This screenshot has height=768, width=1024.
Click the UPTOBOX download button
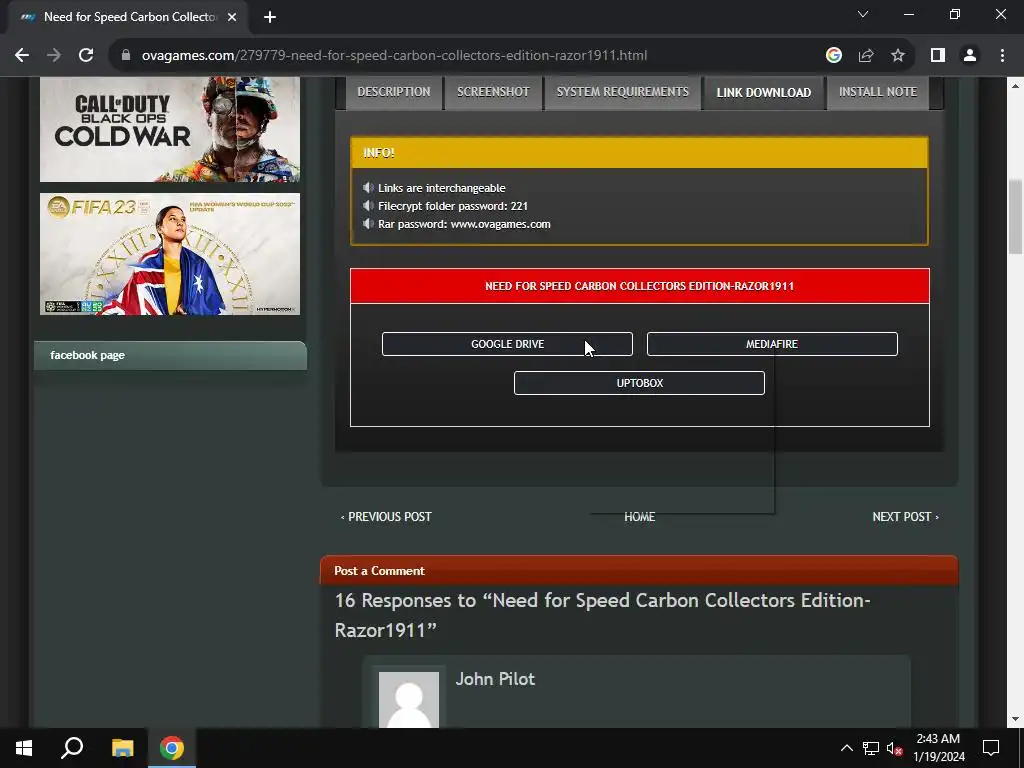coord(639,383)
